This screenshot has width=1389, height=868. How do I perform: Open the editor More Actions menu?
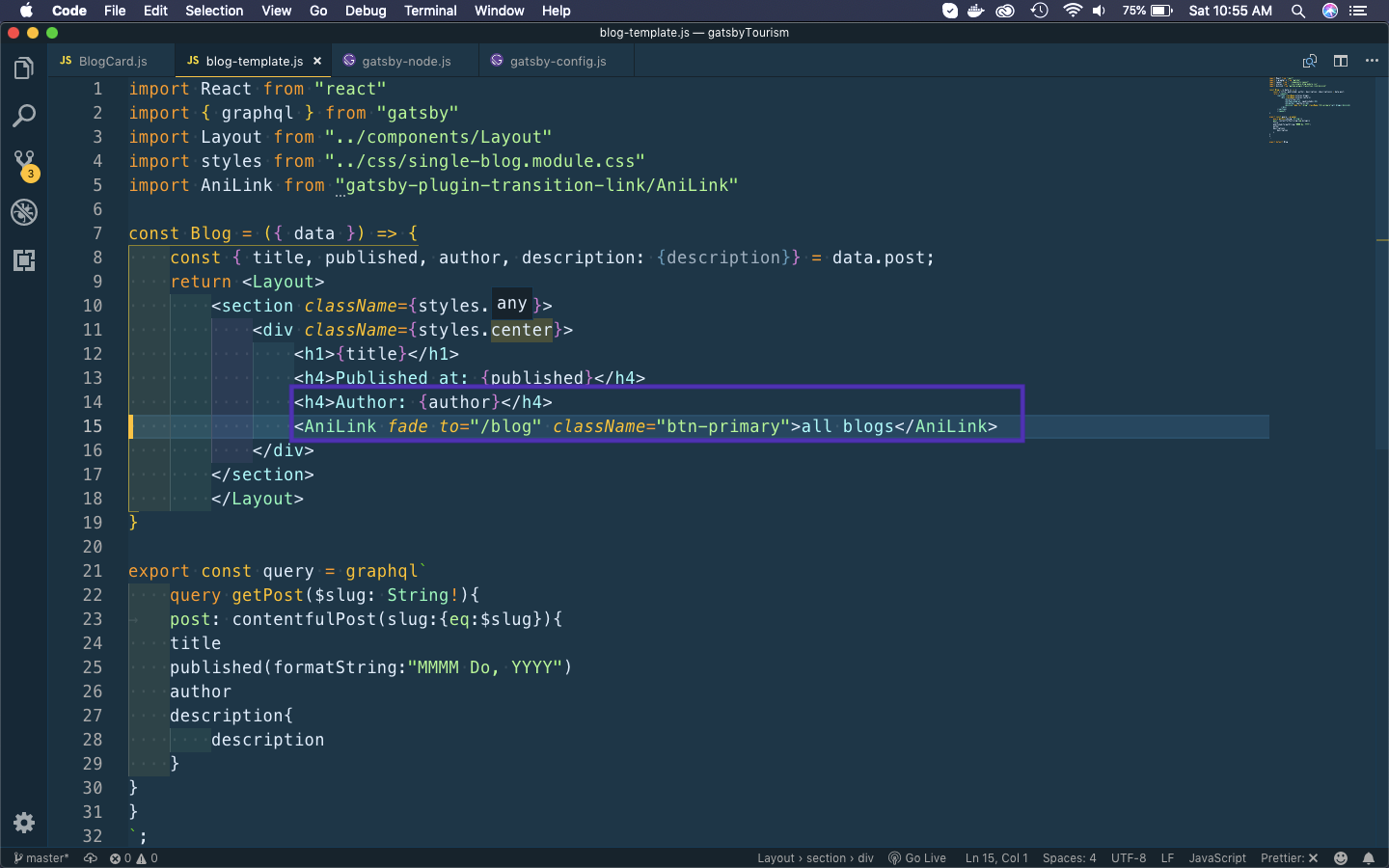1372,61
